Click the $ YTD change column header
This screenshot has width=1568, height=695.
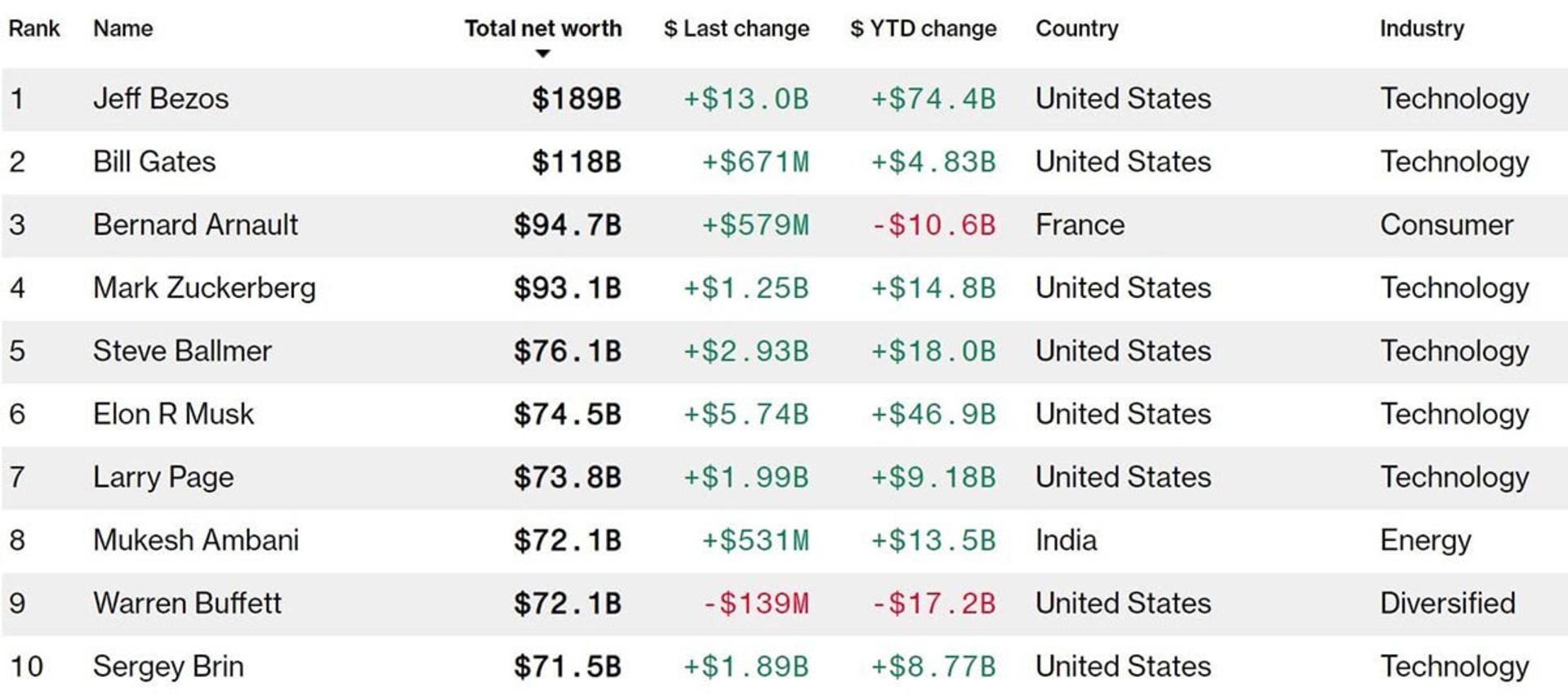click(x=923, y=29)
